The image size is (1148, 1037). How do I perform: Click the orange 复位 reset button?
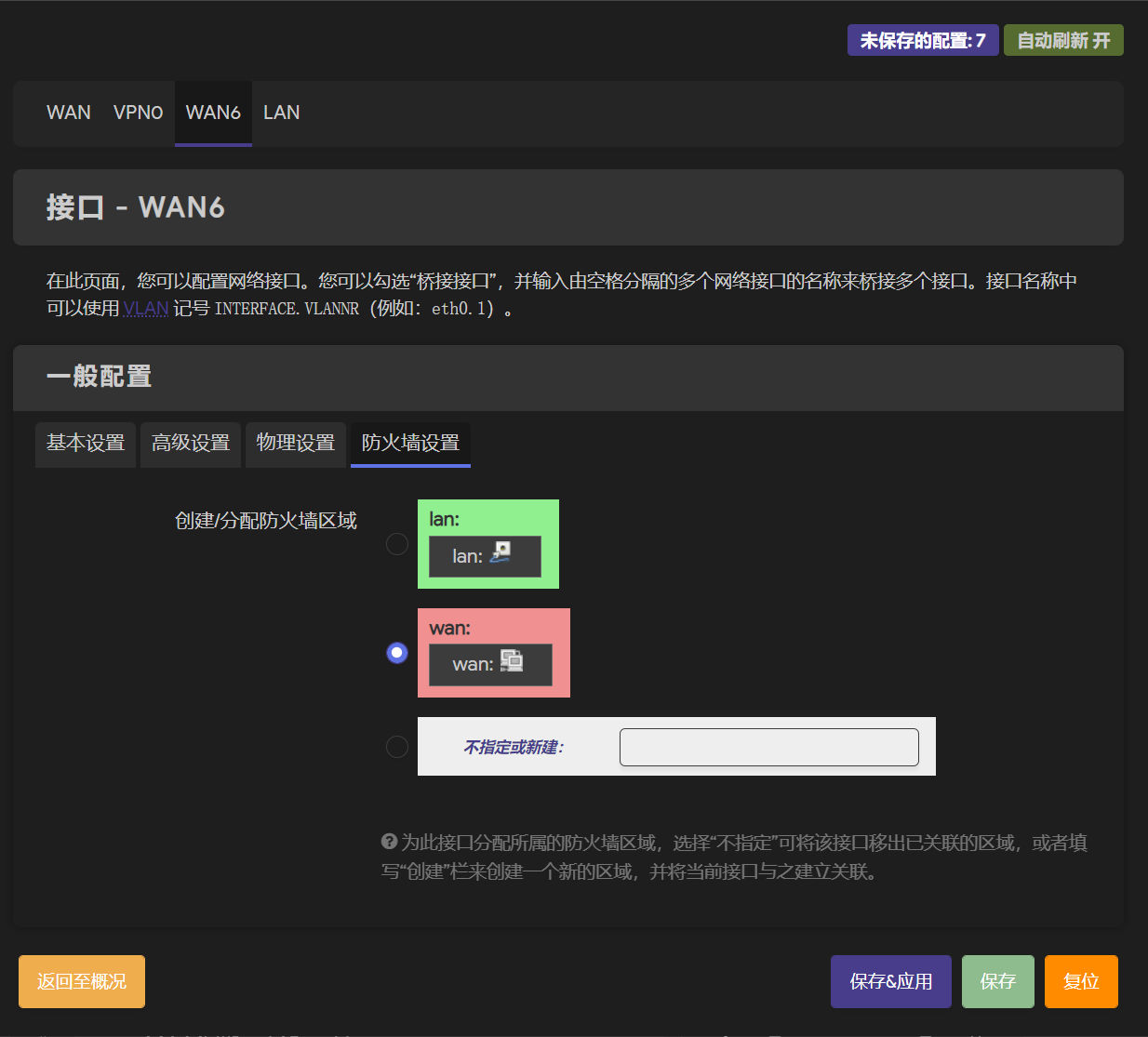click(x=1081, y=981)
